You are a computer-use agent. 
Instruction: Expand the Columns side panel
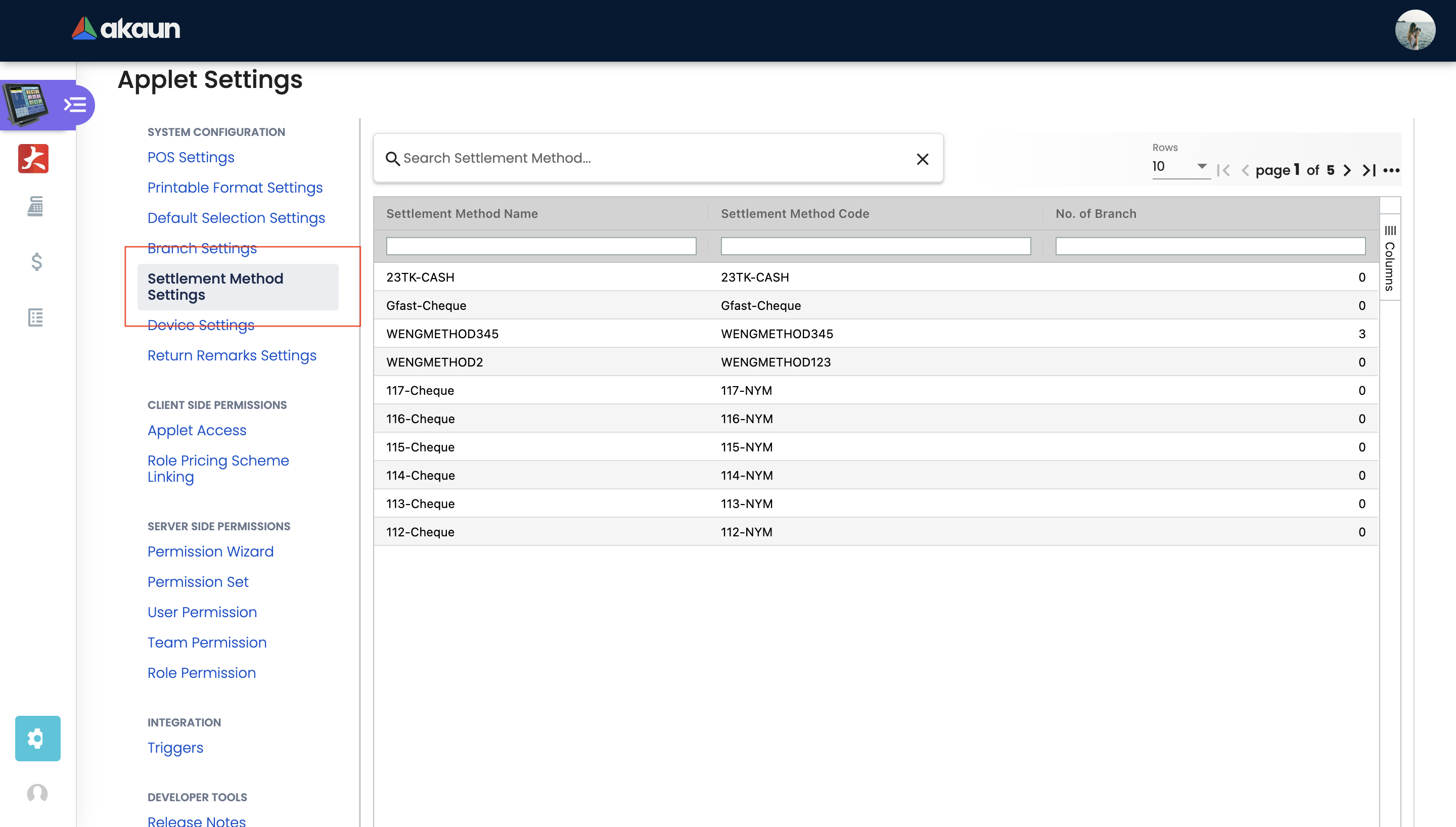click(1390, 258)
